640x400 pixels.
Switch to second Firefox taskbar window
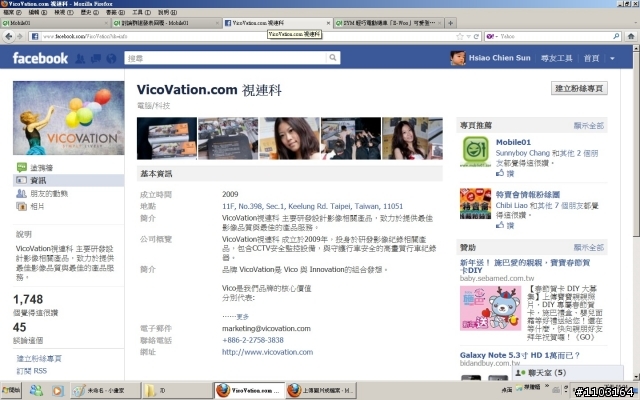click(x=321, y=391)
